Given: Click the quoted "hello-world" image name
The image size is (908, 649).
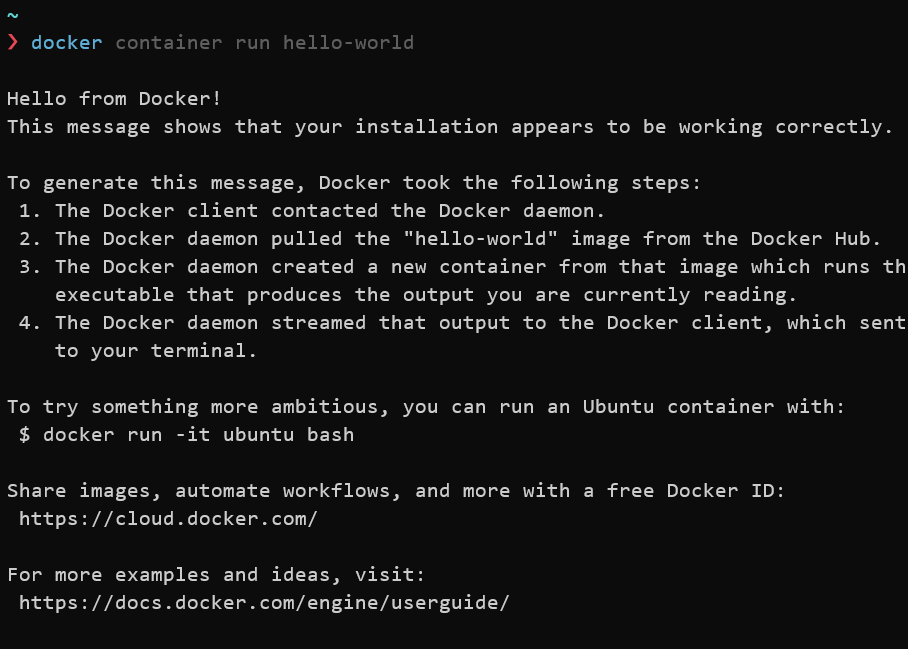Looking at the screenshot, I should 480,239.
